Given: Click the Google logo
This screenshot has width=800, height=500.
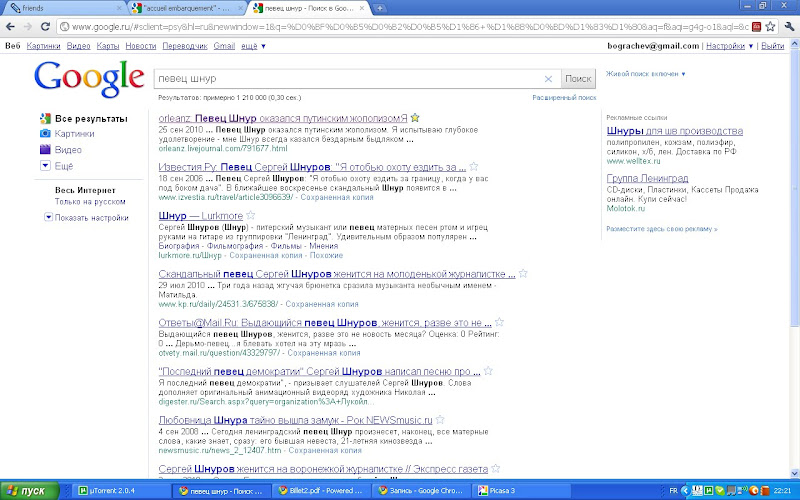Looking at the screenshot, I should [x=89, y=79].
